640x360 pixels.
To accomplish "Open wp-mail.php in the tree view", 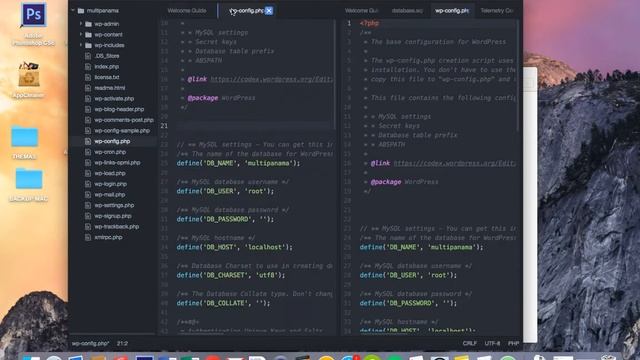I will pyautogui.click(x=109, y=195).
